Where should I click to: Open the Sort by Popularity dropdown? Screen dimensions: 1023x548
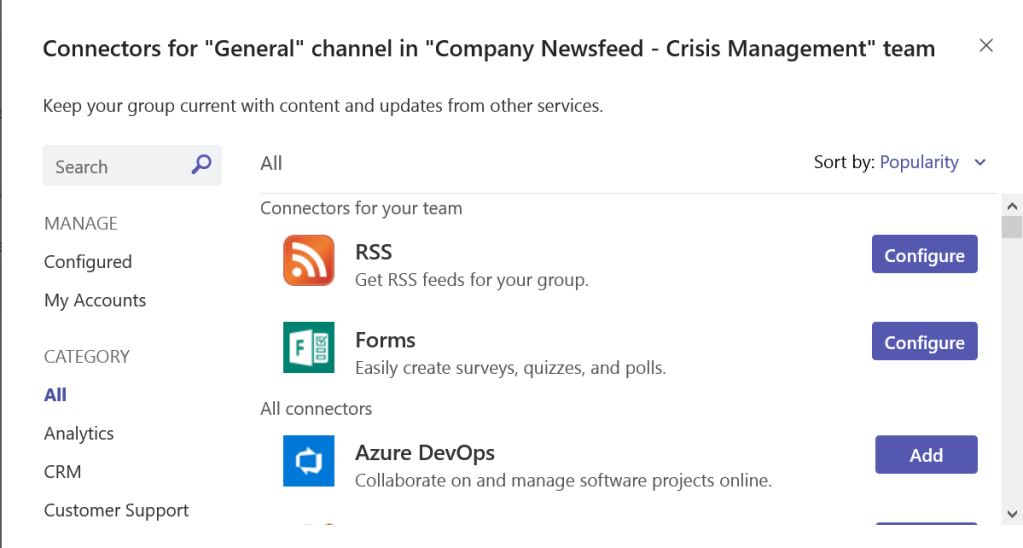[919, 162]
